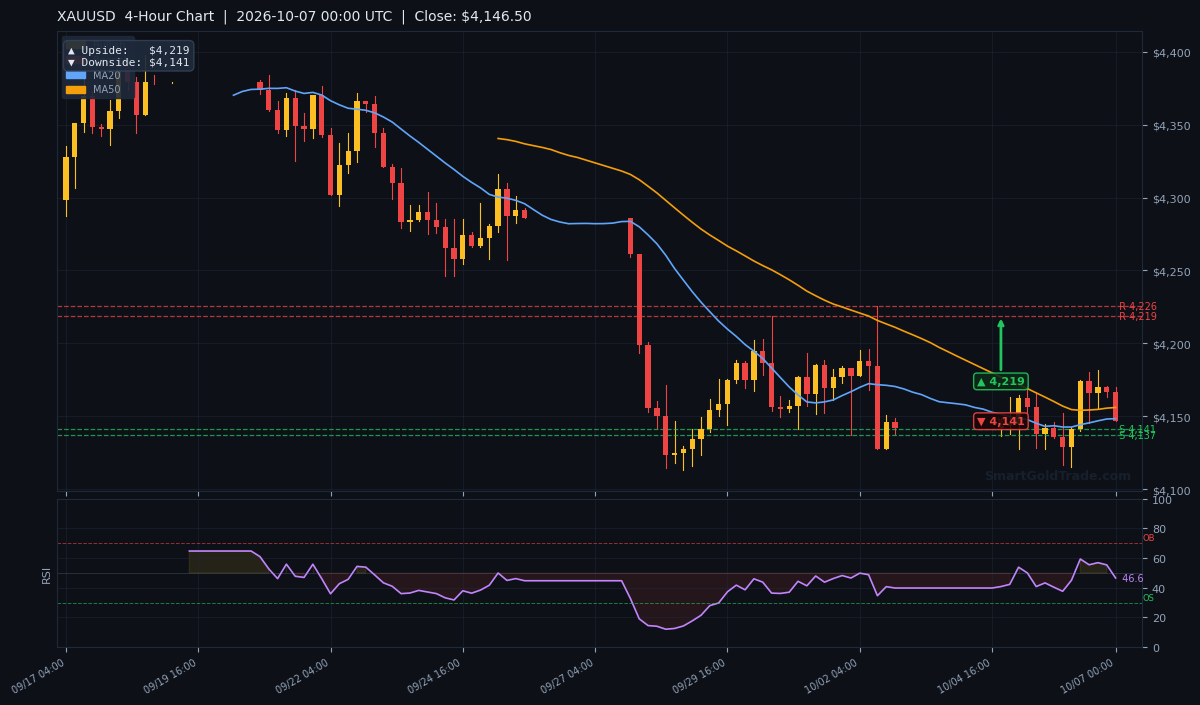The image size is (1200, 705).
Task: Click the 09/27 04:00 date label
Action: tap(566, 676)
